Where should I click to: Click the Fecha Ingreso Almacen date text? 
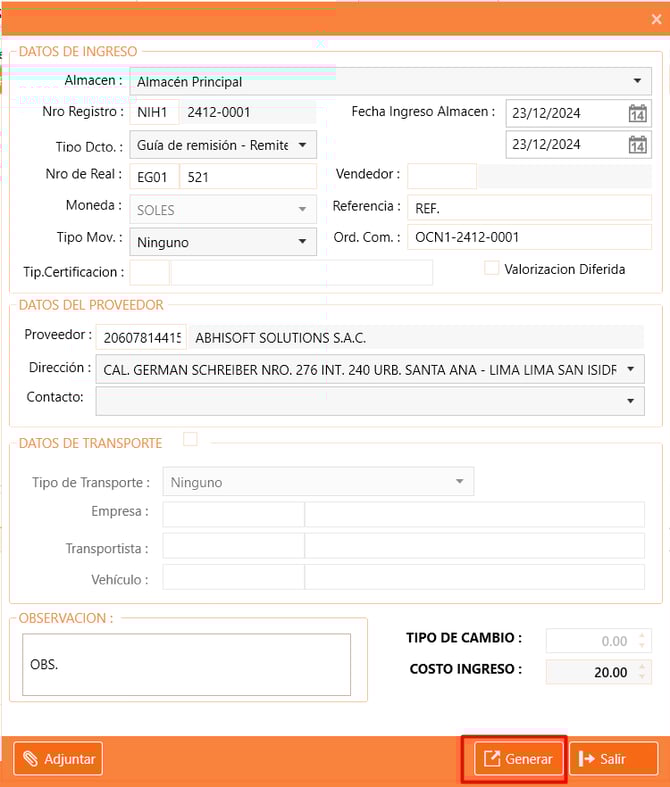tap(546, 113)
